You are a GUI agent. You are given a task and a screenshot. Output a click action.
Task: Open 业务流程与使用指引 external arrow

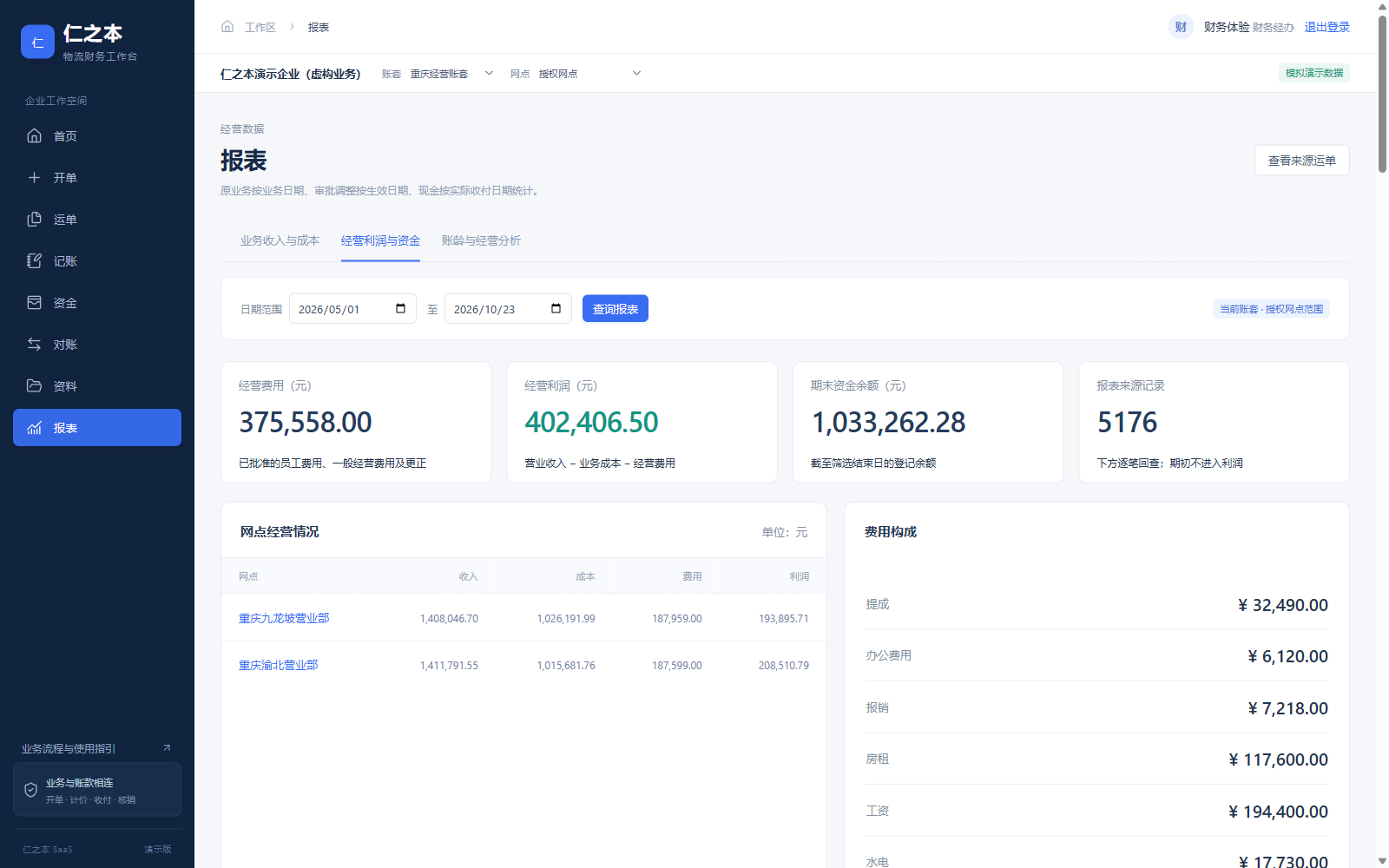167,747
